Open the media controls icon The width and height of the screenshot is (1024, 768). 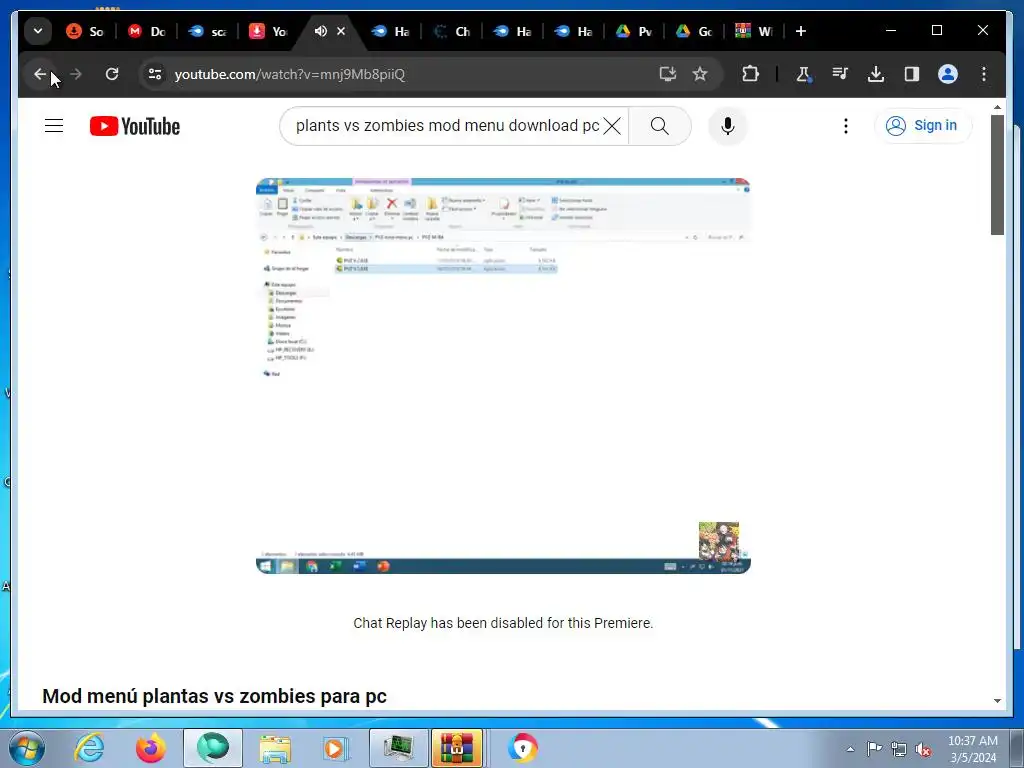840,74
